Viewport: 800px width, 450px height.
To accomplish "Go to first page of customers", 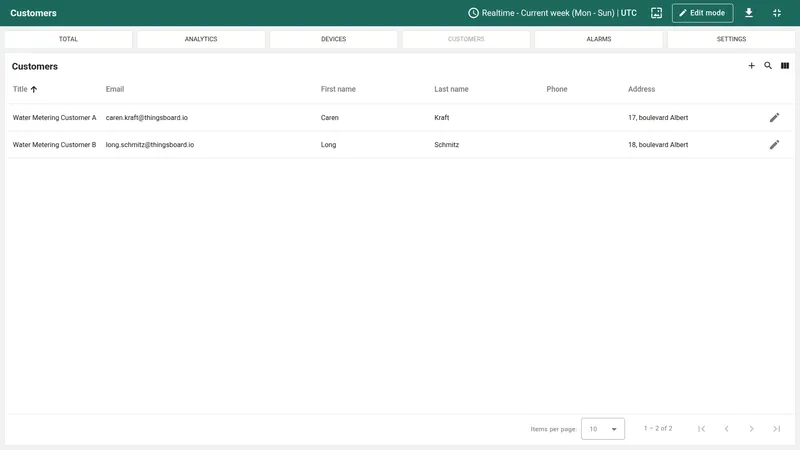I will tap(702, 429).
